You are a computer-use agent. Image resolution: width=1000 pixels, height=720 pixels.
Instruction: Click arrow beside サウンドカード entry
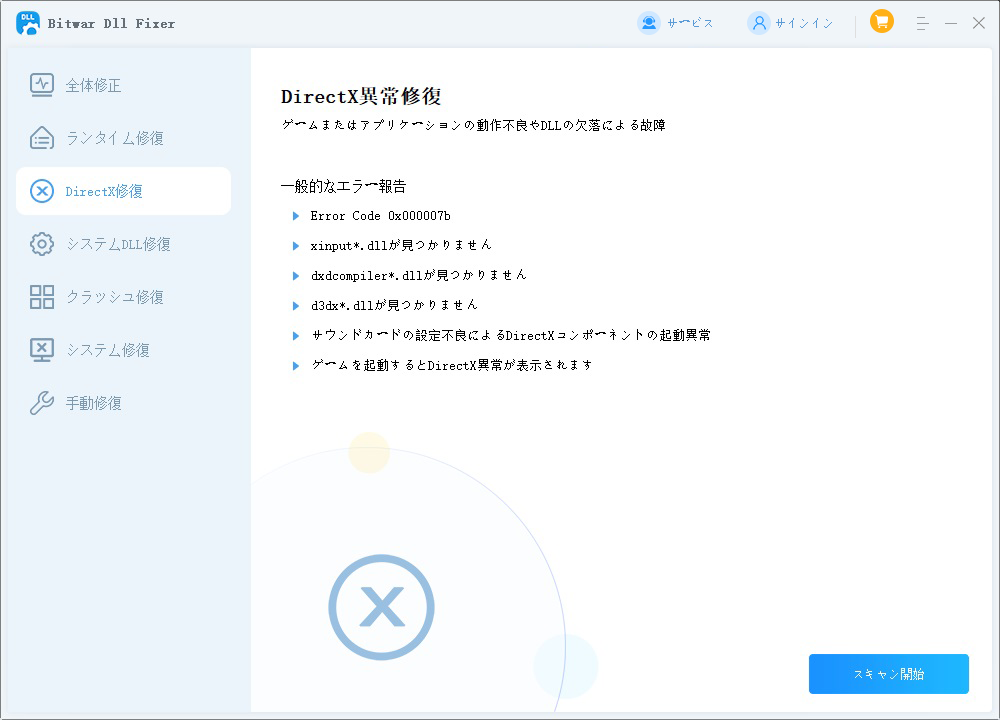pos(296,336)
